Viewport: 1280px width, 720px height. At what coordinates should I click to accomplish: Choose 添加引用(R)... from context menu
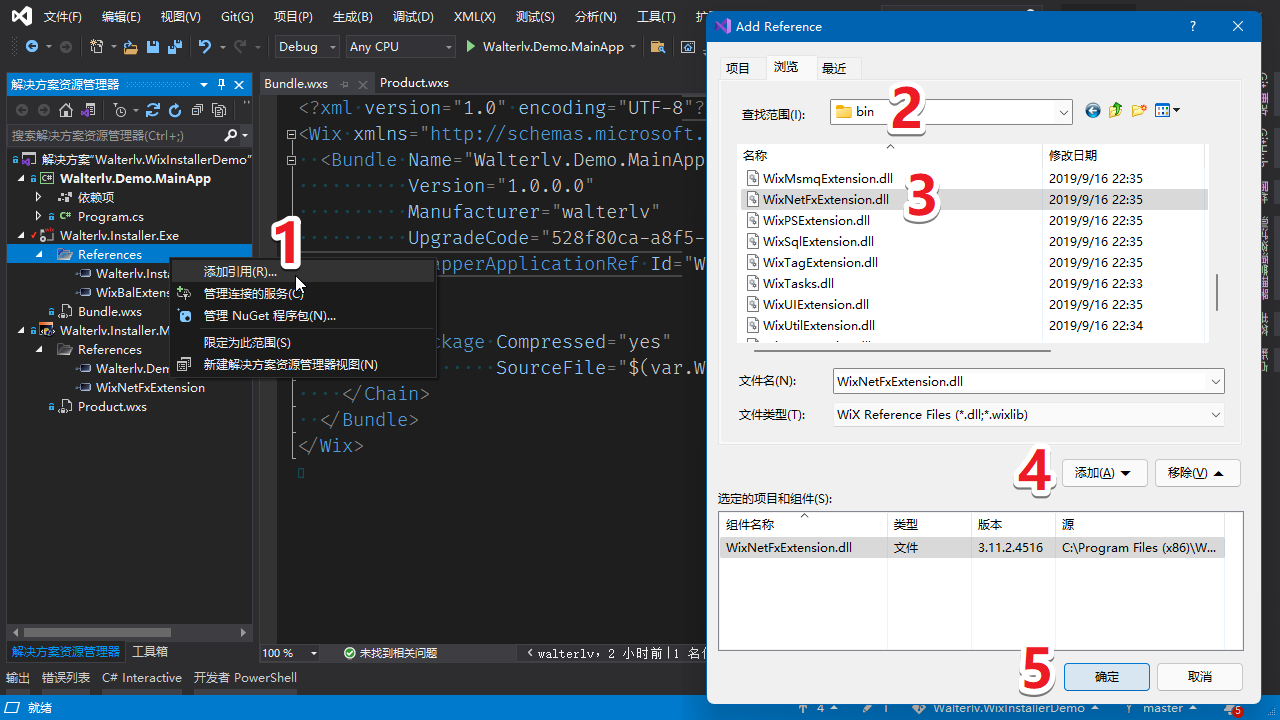pyautogui.click(x=303, y=272)
